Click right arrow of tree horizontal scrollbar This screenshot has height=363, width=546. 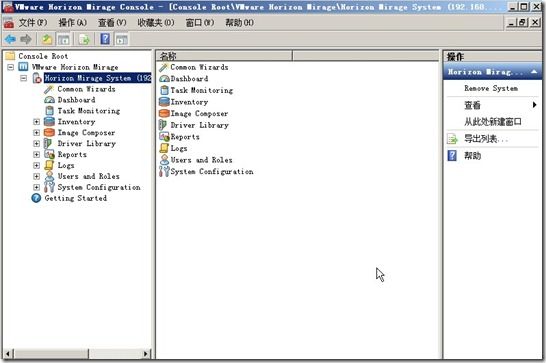tap(146, 354)
